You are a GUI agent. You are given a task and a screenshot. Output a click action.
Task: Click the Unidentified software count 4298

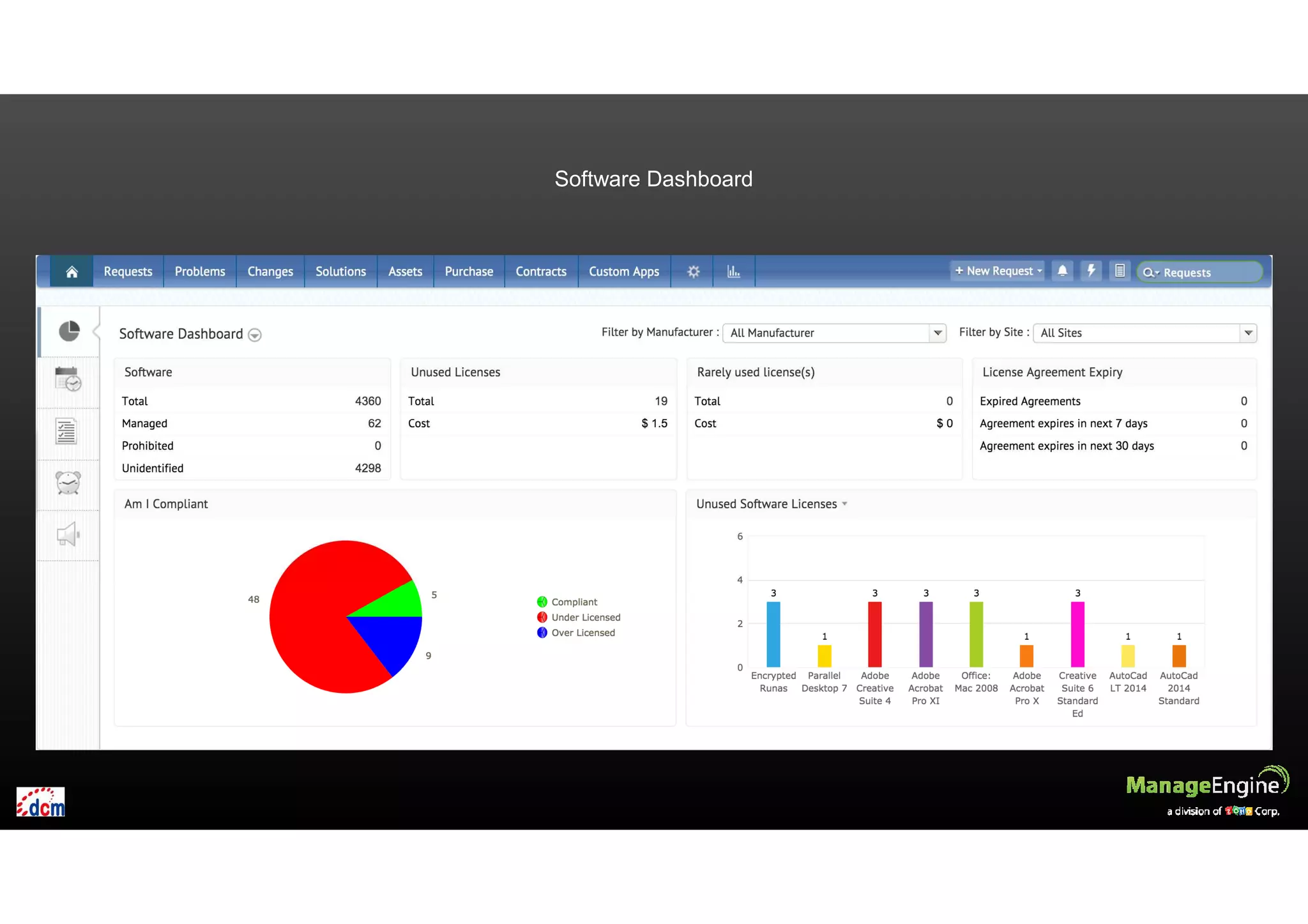tap(368, 469)
